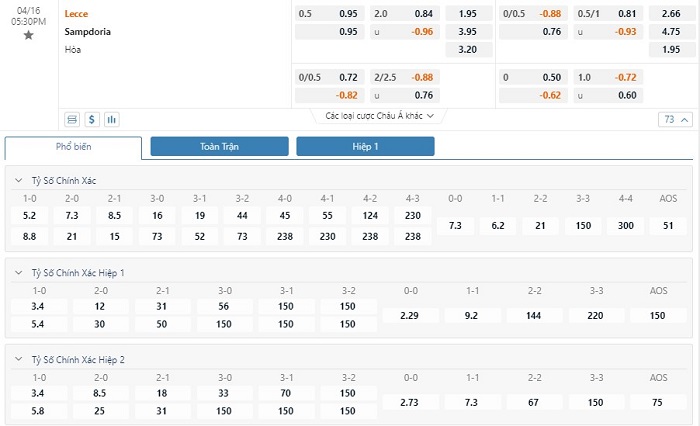Open the bar chart statistics icon
This screenshot has width=700, height=426.
[112, 119]
